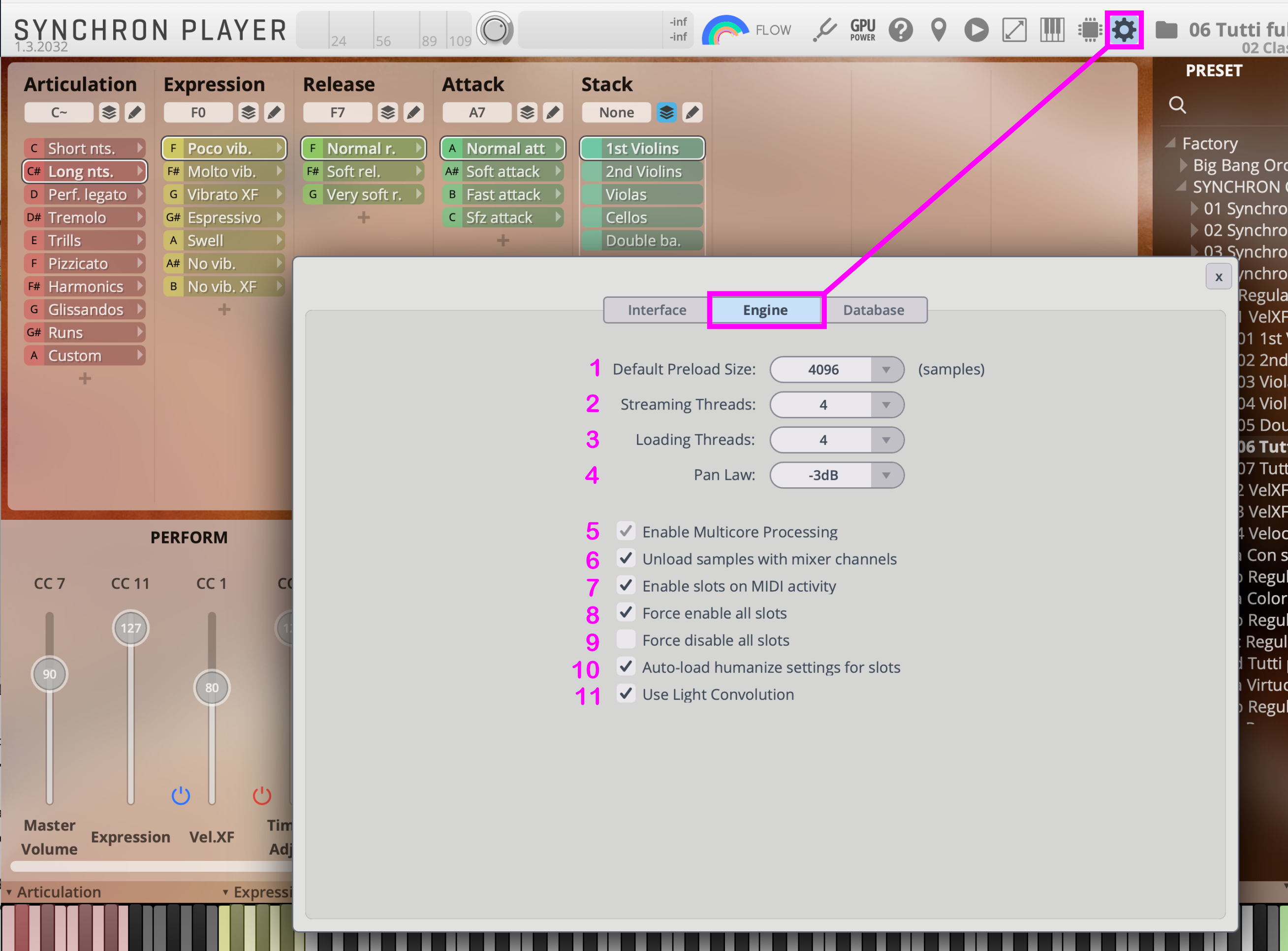
Task: Click the F0 expression key field
Action: click(x=198, y=112)
